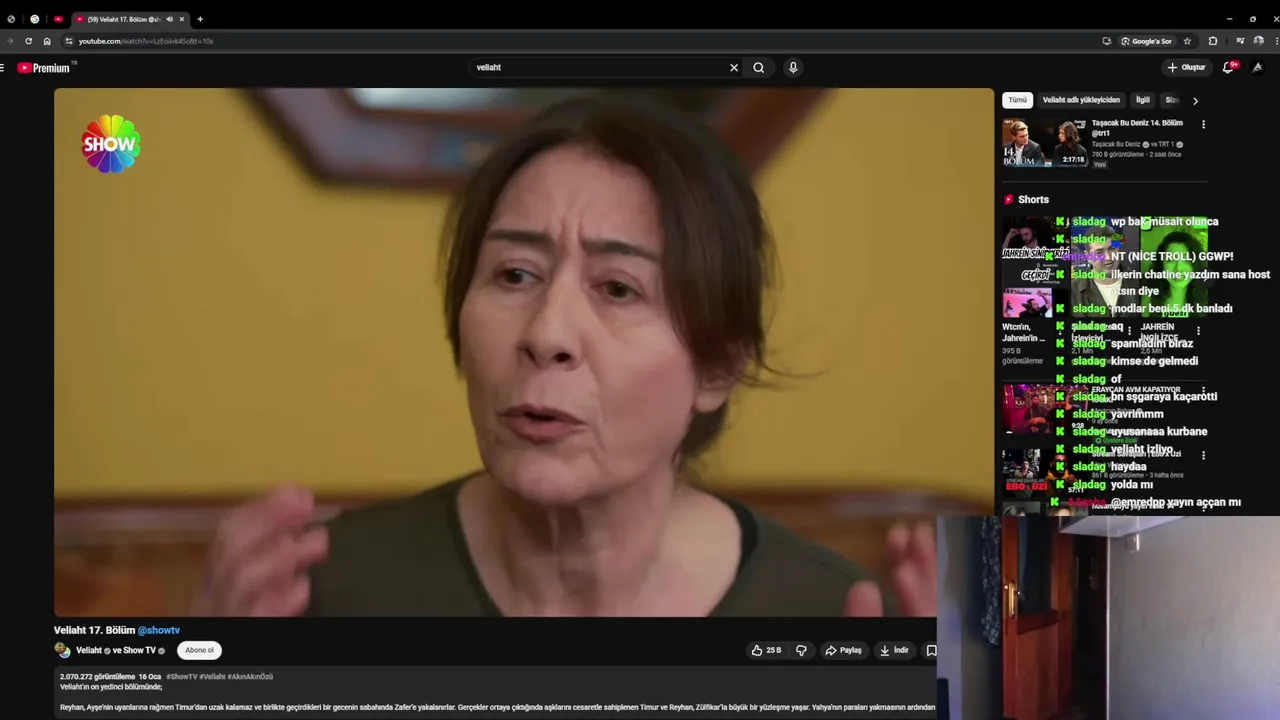This screenshot has width=1280, height=720.
Task: Open Taşacak Bu Deniz 14. Bölüm title
Action: [x=1137, y=128]
